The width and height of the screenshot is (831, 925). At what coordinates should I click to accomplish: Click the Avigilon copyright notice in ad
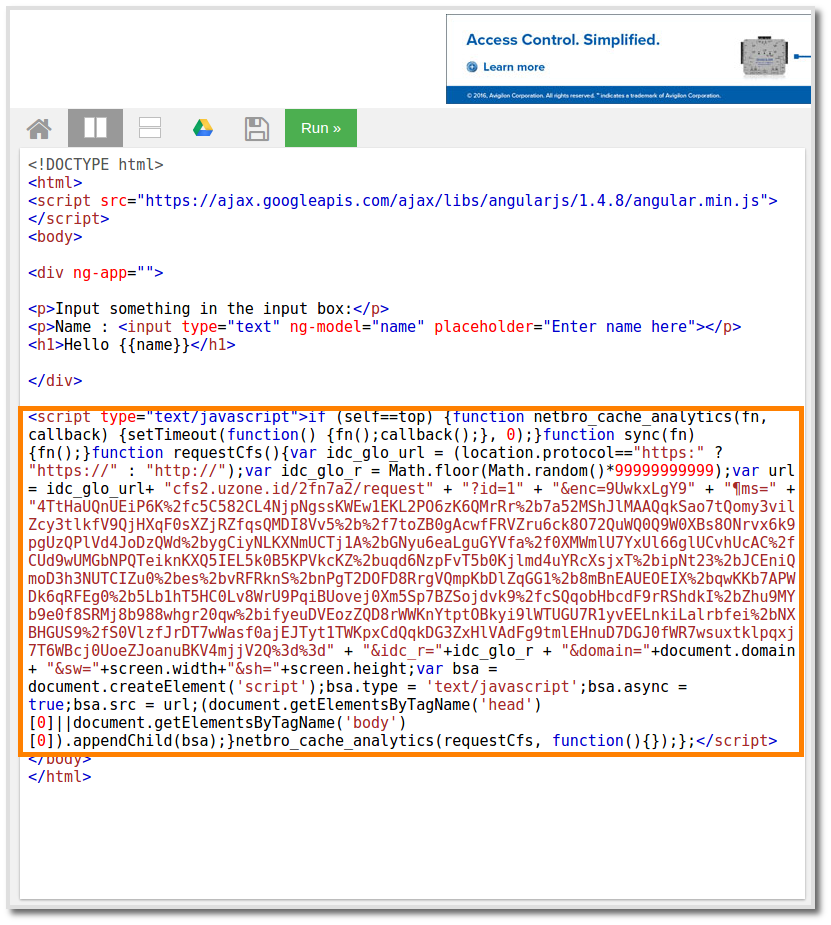tap(593, 95)
